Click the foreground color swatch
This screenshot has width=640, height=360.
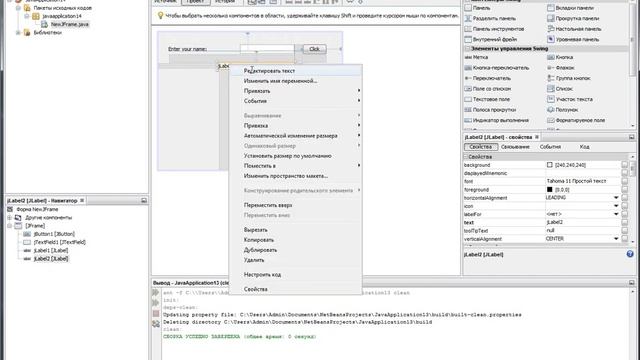(x=549, y=190)
